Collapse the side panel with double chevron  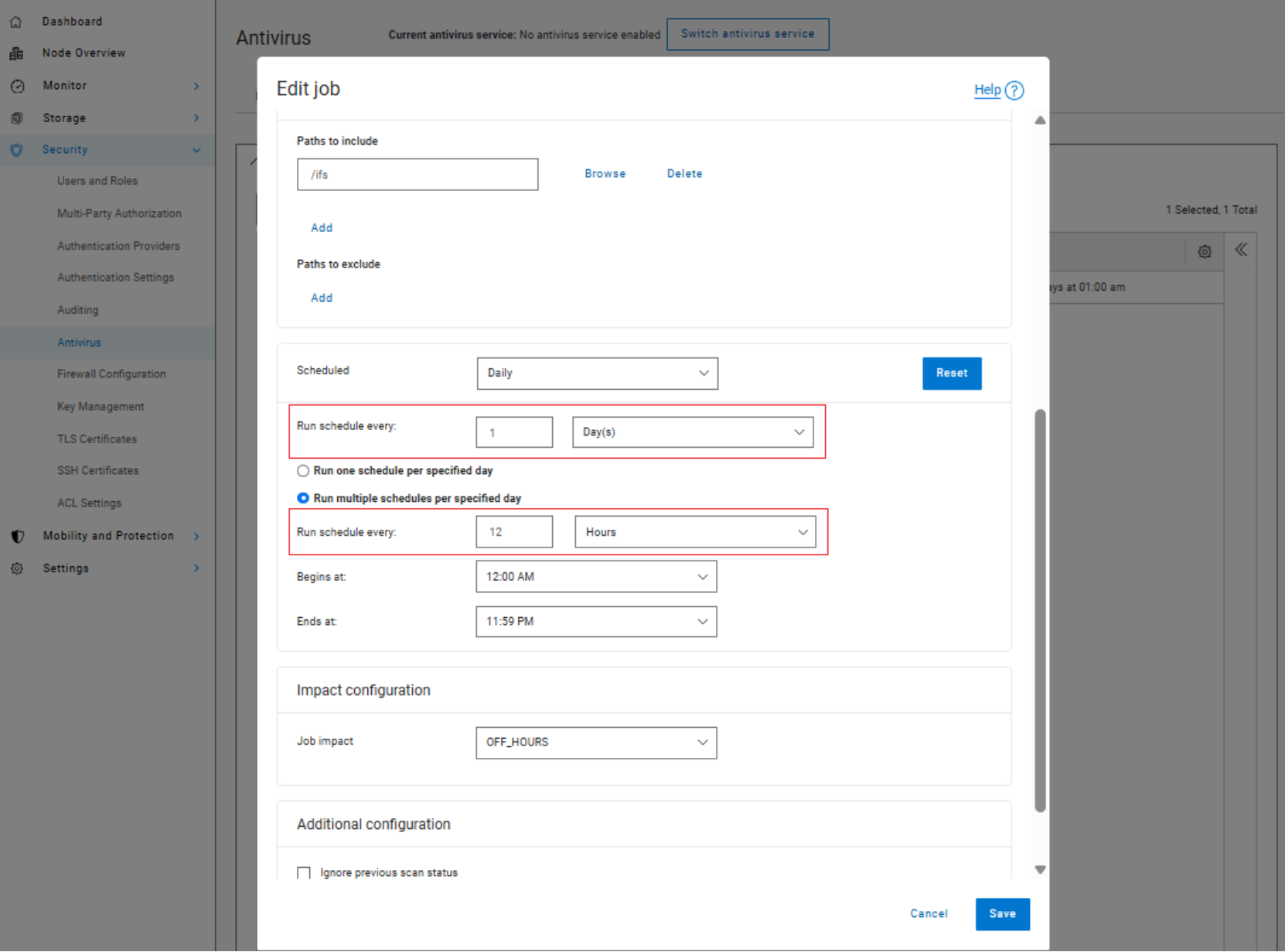tap(1241, 250)
